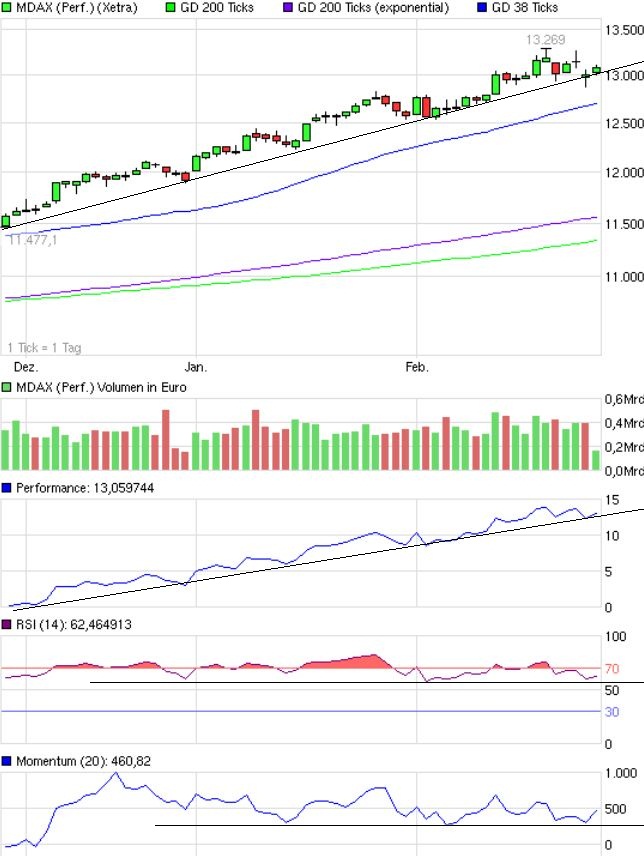Click the last small green volume bar

pyautogui.click(x=595, y=460)
